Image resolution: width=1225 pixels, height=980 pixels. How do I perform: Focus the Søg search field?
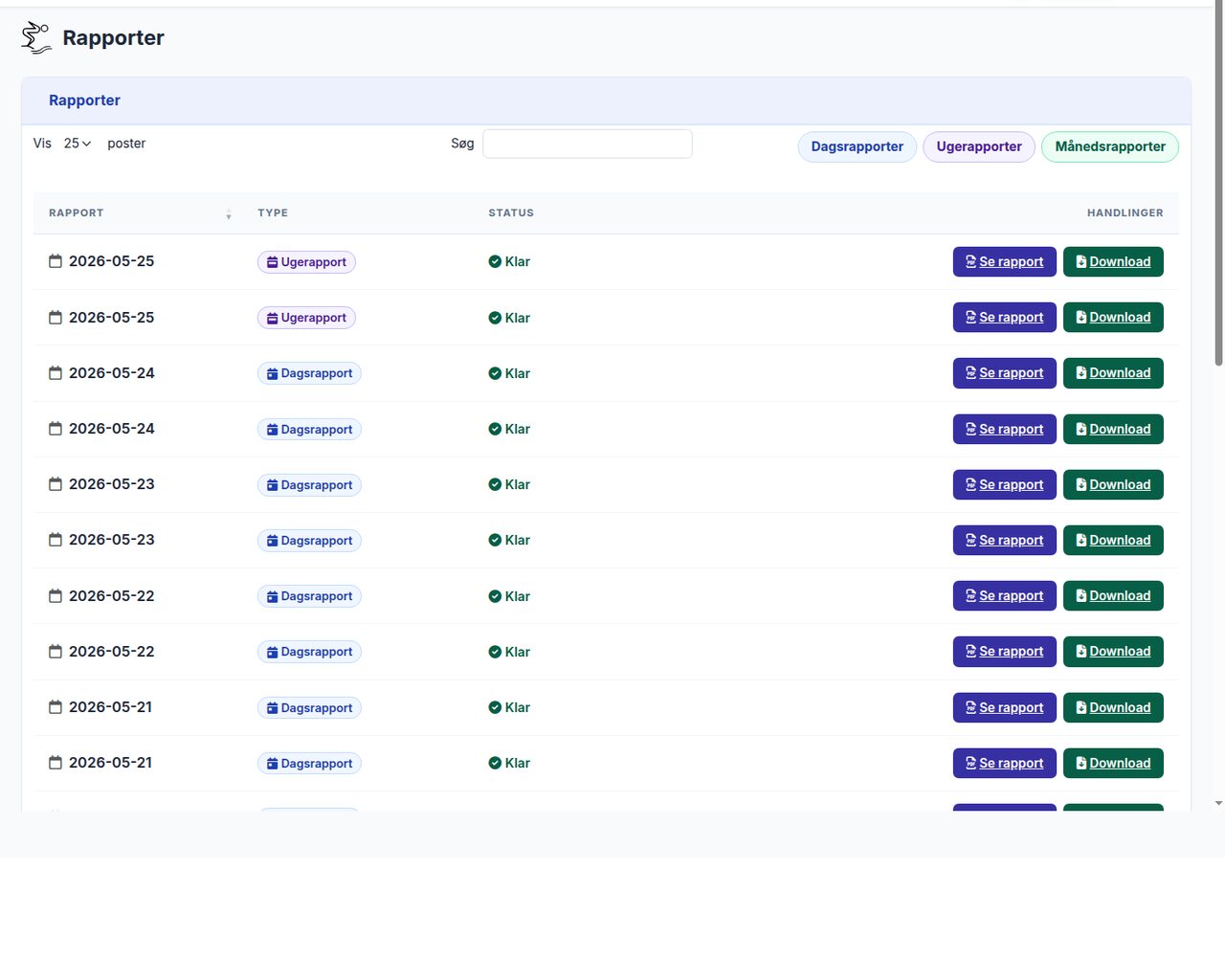click(x=588, y=144)
